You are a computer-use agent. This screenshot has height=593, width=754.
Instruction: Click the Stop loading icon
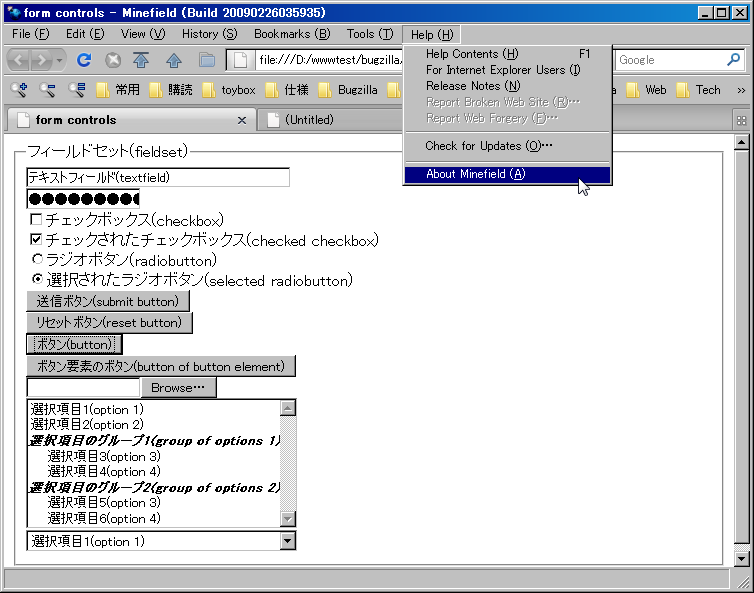[x=113, y=60]
